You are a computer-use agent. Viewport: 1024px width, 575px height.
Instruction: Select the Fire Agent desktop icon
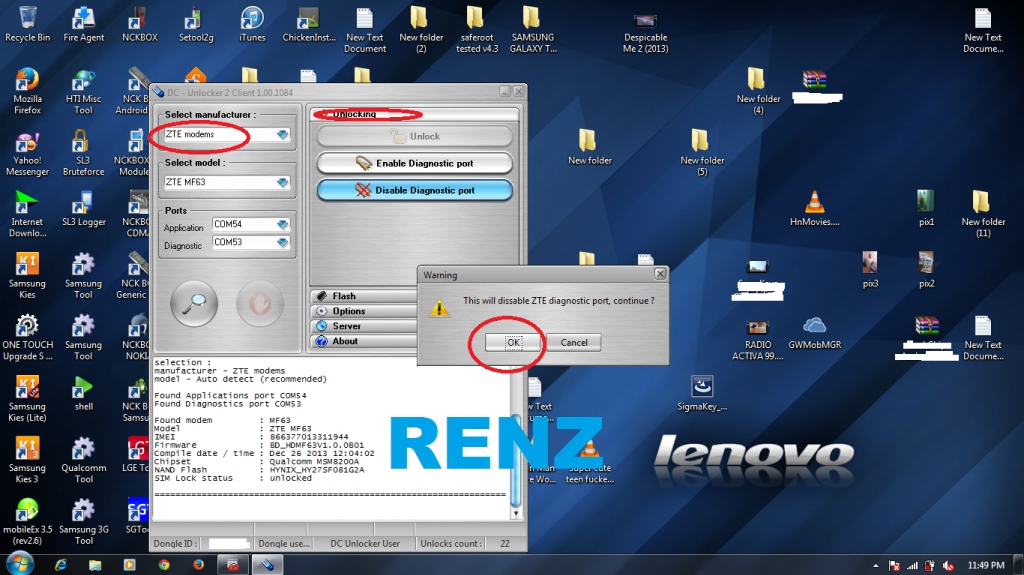tap(84, 24)
